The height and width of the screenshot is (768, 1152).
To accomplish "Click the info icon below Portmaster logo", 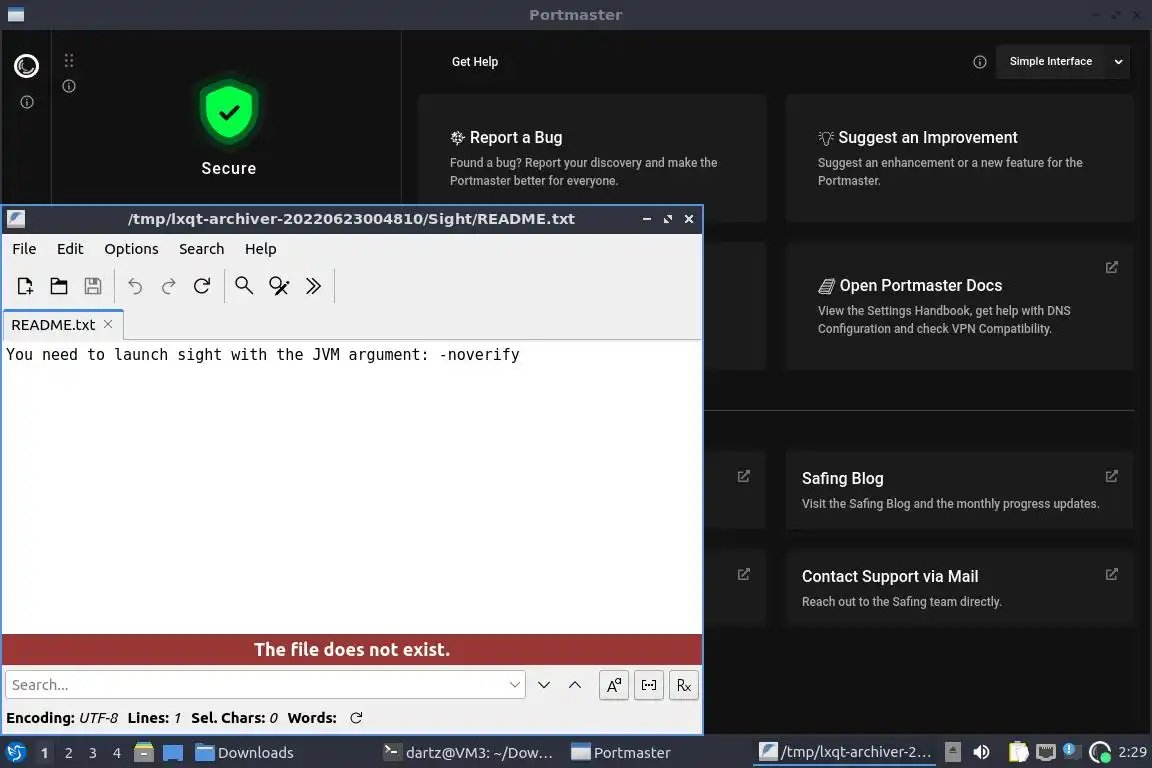I will (26, 102).
